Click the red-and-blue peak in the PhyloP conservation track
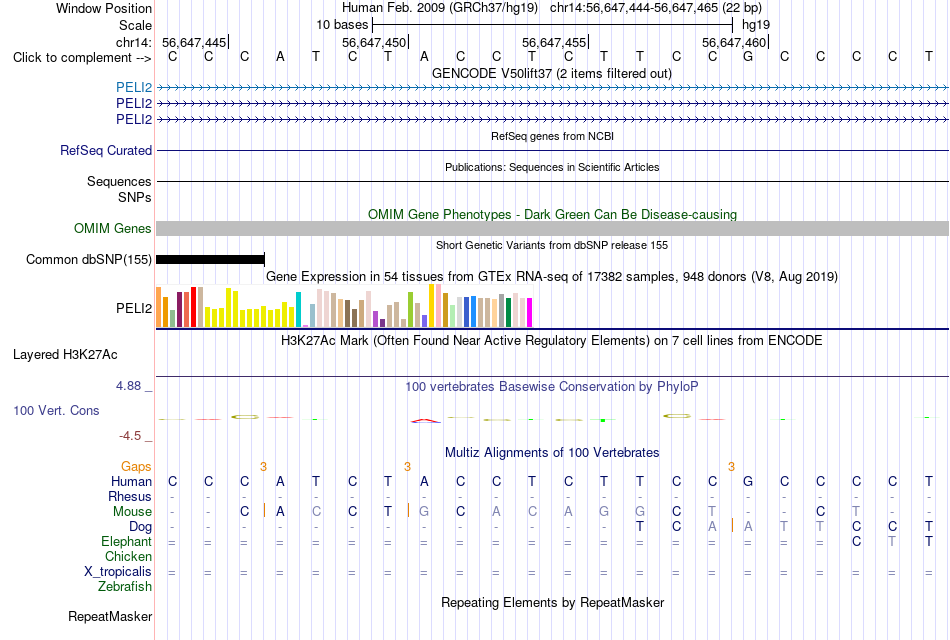The height and width of the screenshot is (640, 950). point(425,420)
